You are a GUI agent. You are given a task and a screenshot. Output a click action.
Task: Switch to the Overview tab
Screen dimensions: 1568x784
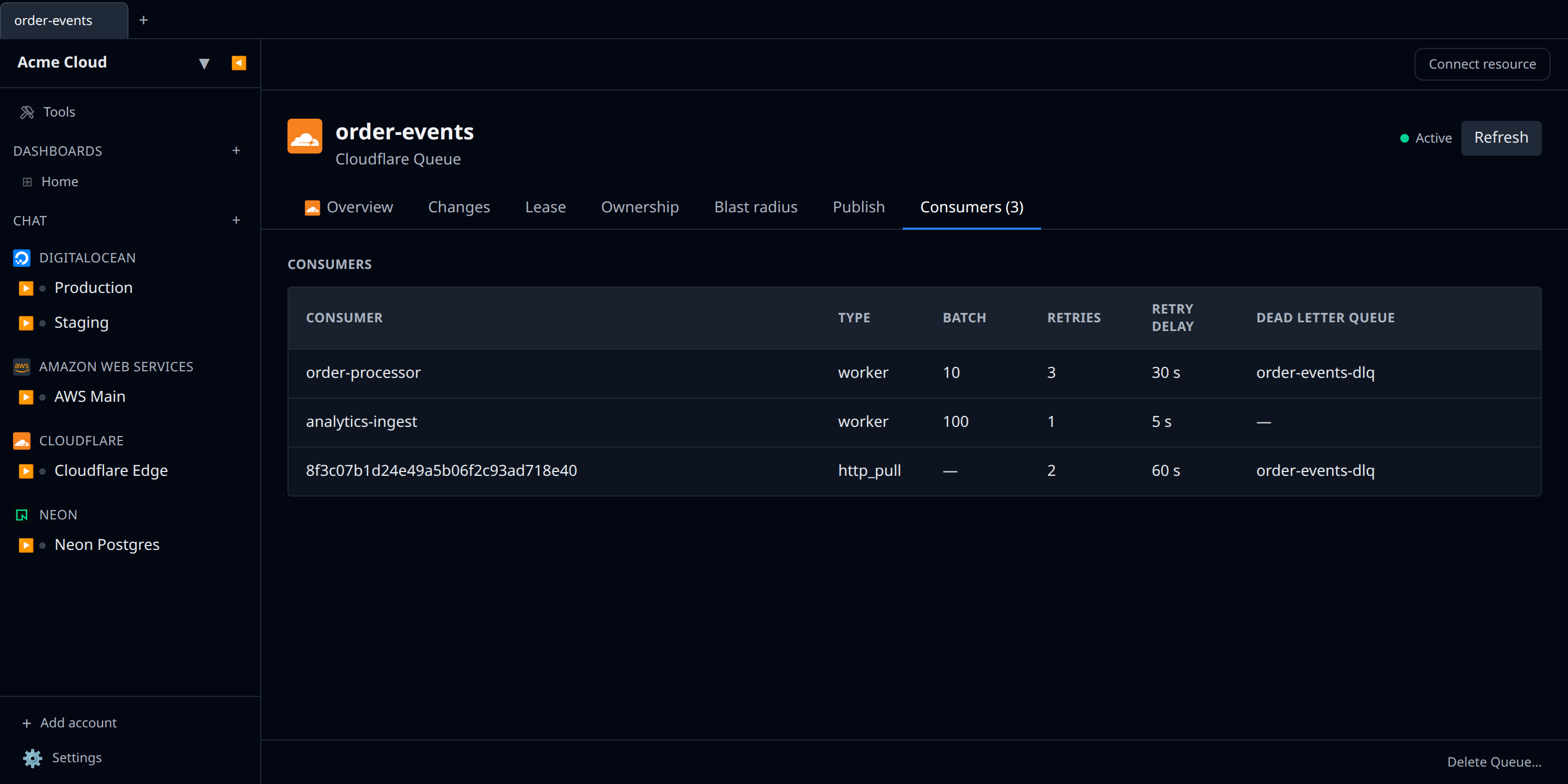(x=349, y=207)
